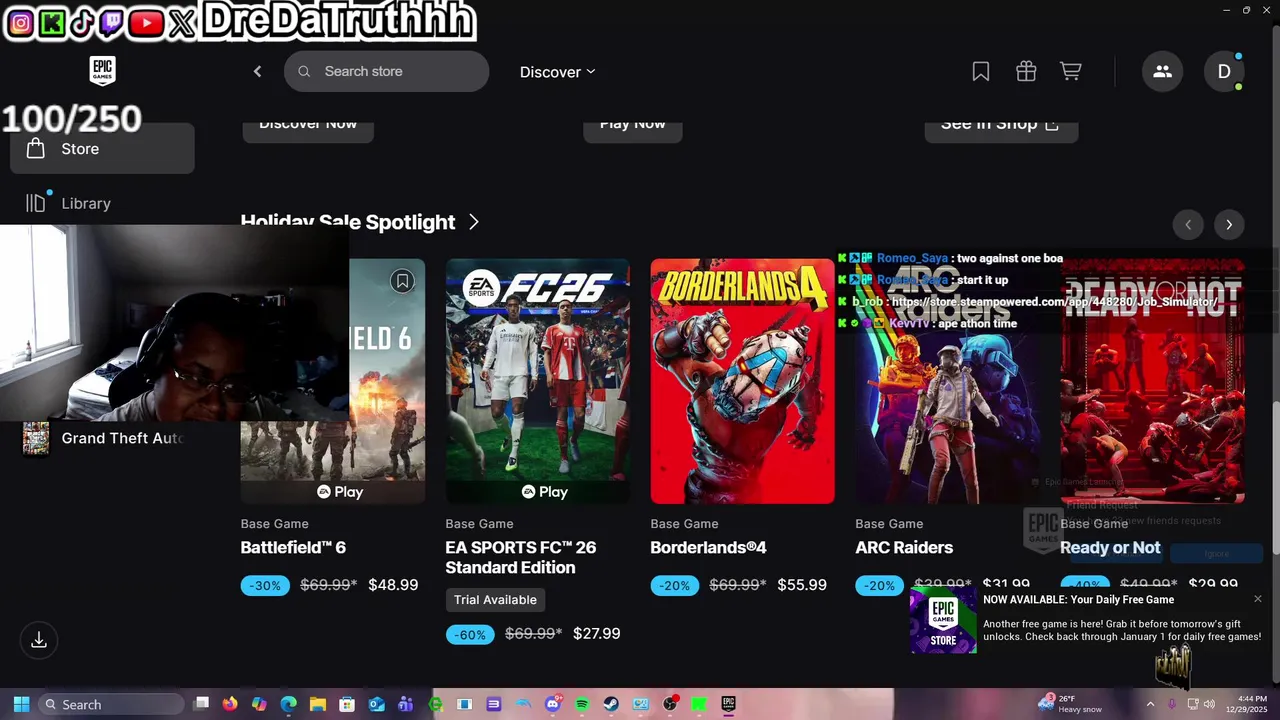Open the Windows Start menu
Viewport: 1280px width, 720px height.
pyautogui.click(x=21, y=704)
